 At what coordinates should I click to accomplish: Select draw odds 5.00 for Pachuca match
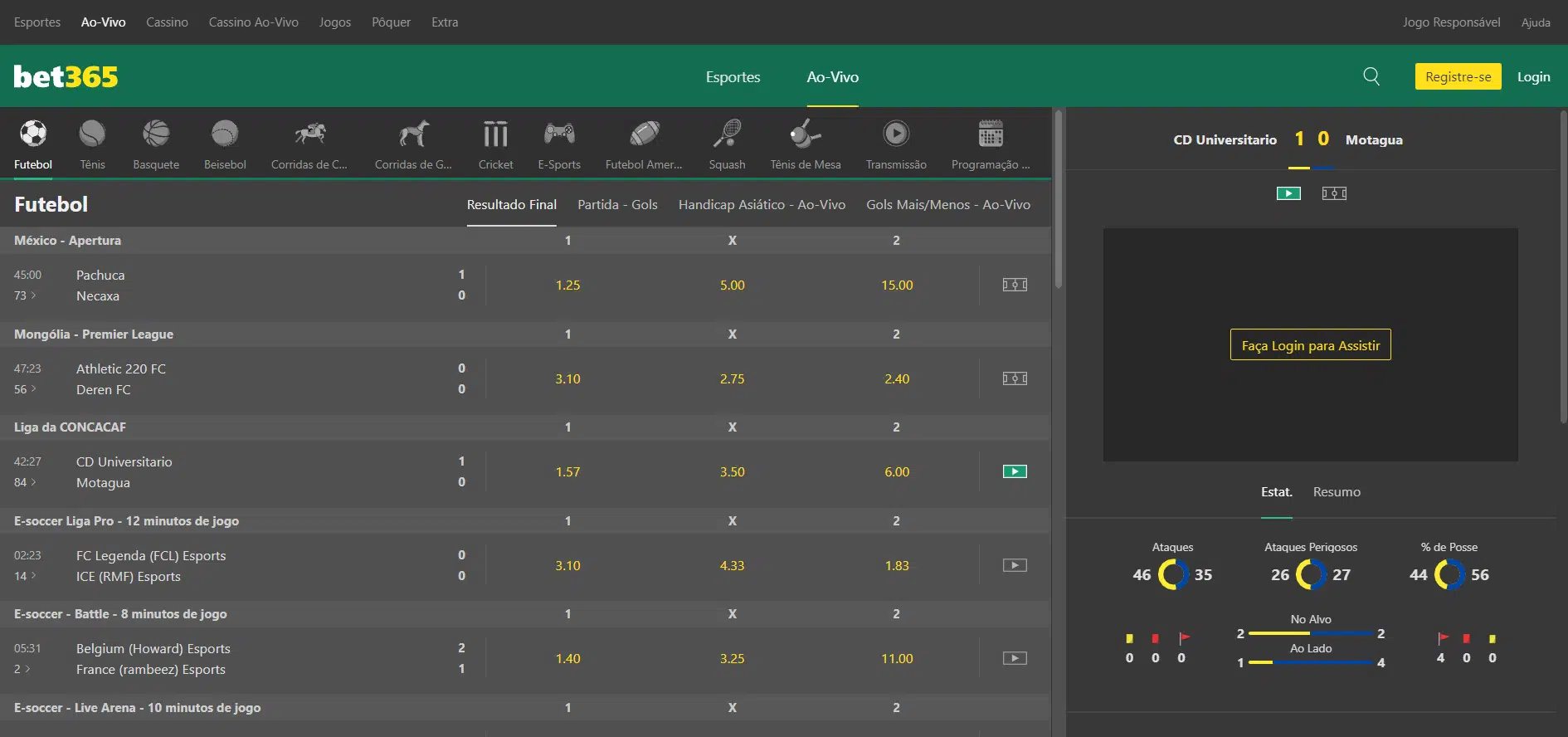pos(732,285)
